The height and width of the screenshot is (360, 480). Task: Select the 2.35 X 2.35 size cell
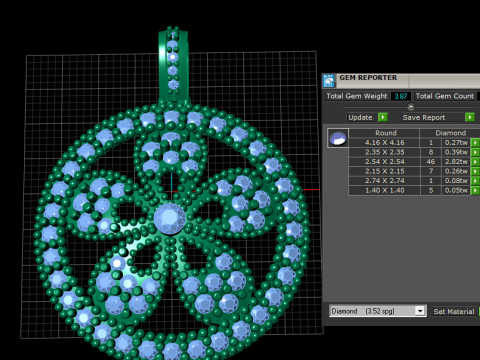(384, 152)
